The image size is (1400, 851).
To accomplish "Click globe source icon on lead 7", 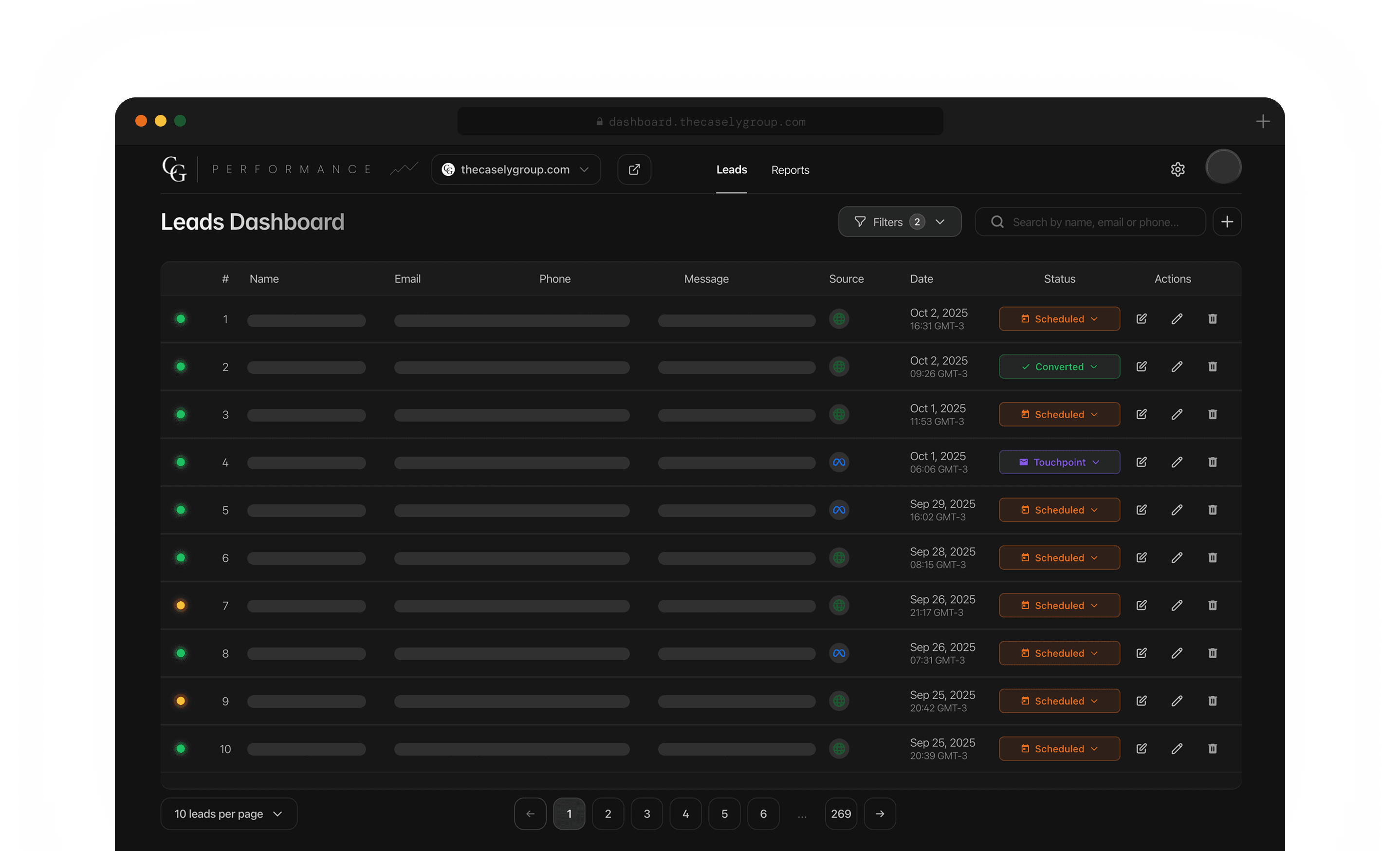I will [839, 605].
